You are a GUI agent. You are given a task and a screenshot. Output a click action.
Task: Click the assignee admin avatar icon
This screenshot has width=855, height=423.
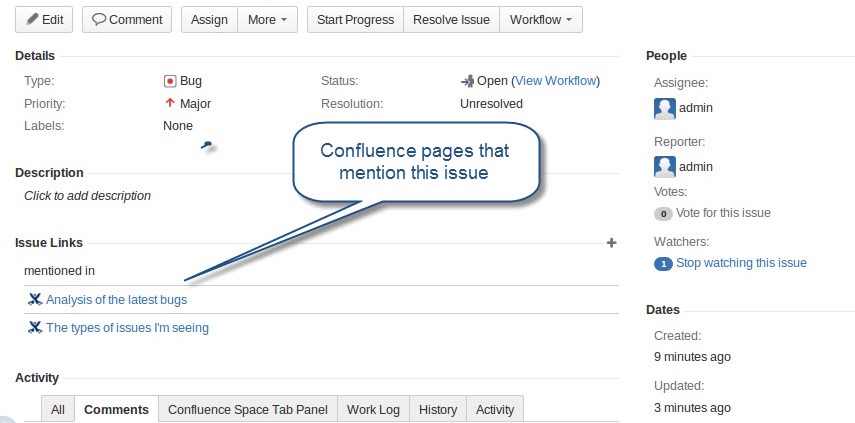[x=664, y=109]
